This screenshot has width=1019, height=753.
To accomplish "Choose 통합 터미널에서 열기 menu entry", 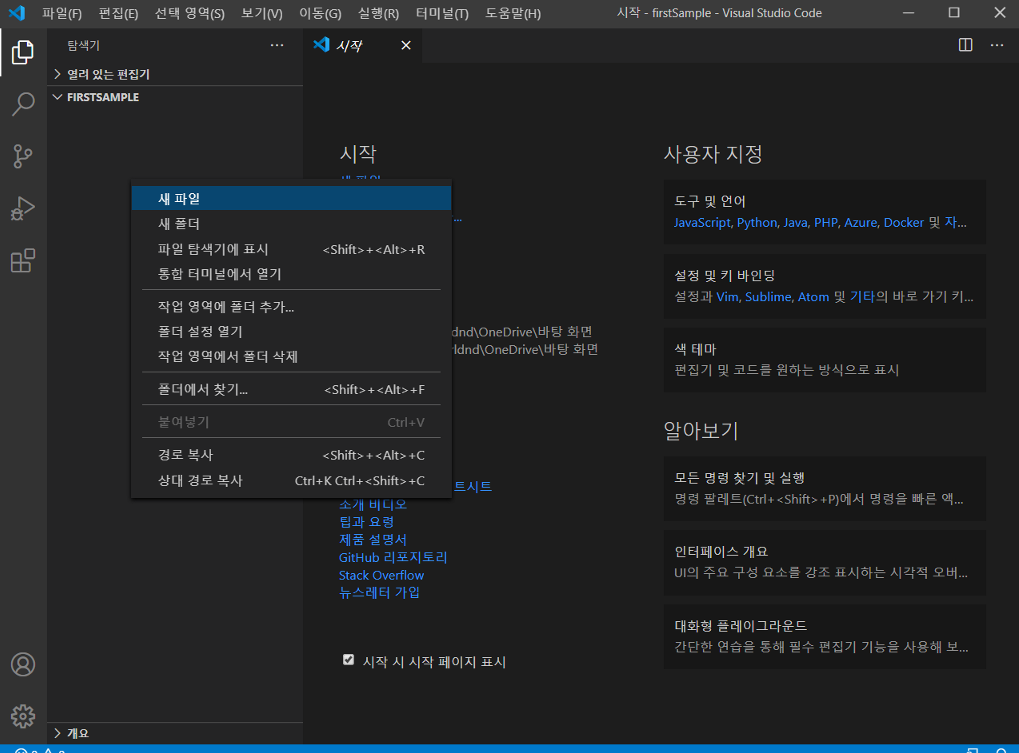I will [291, 274].
